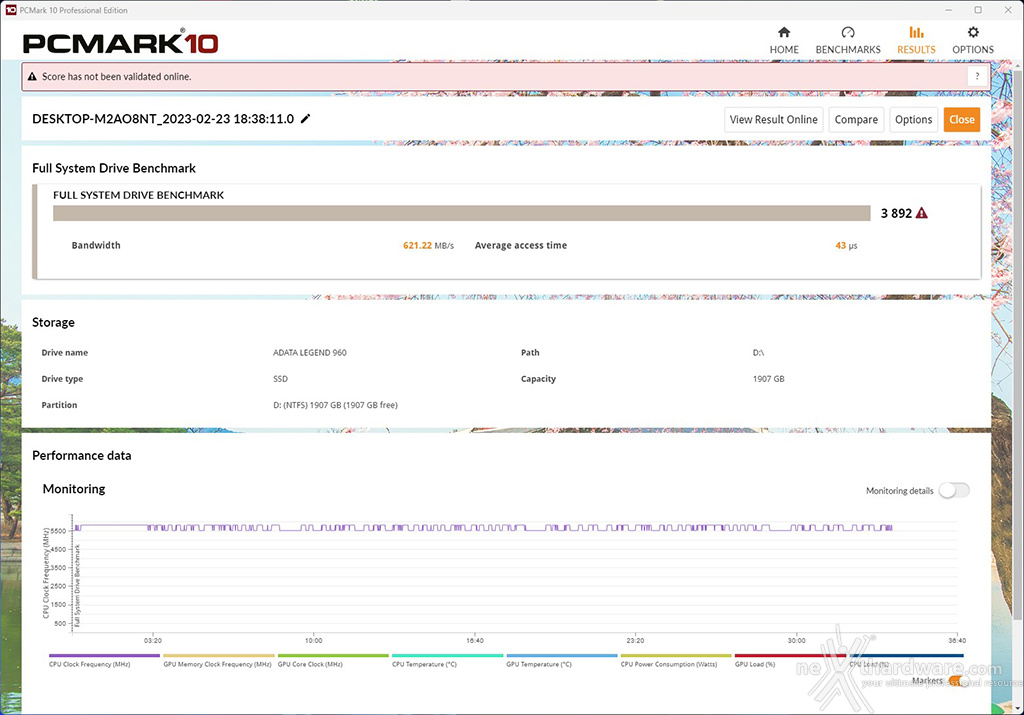The width and height of the screenshot is (1024, 715).
Task: Click View Result Online button
Action: 773,119
